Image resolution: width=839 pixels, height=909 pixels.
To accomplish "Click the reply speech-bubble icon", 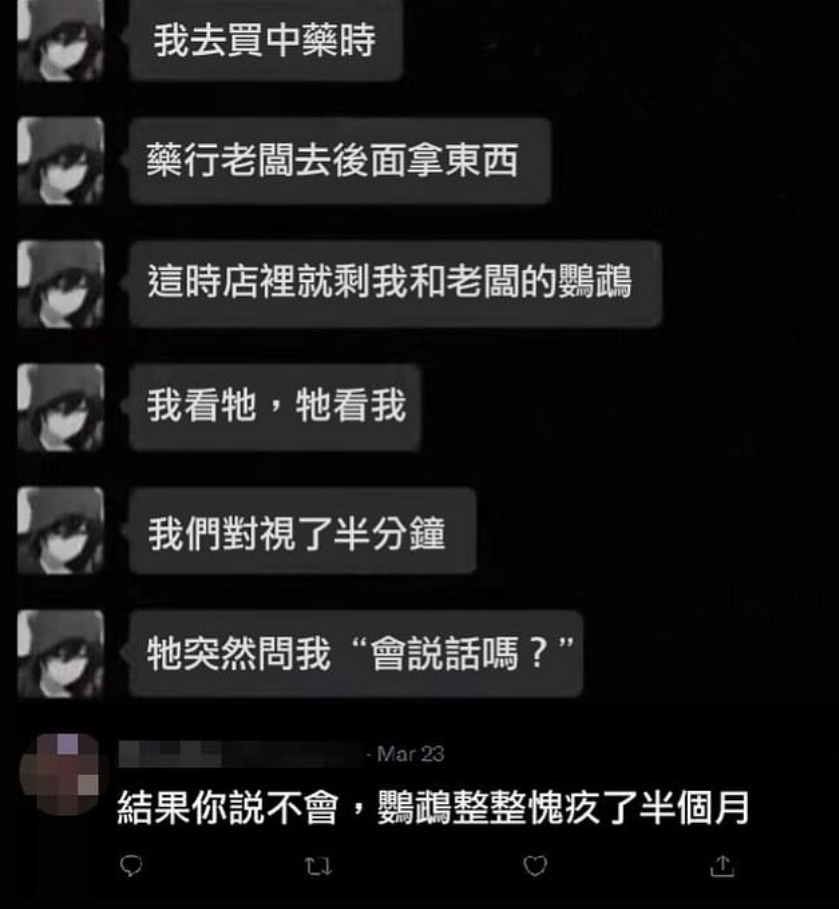I will 131,866.
